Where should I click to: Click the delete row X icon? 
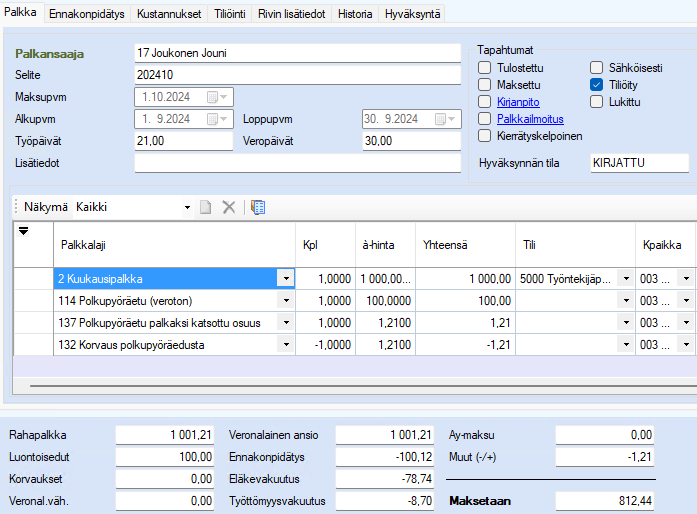[228, 207]
